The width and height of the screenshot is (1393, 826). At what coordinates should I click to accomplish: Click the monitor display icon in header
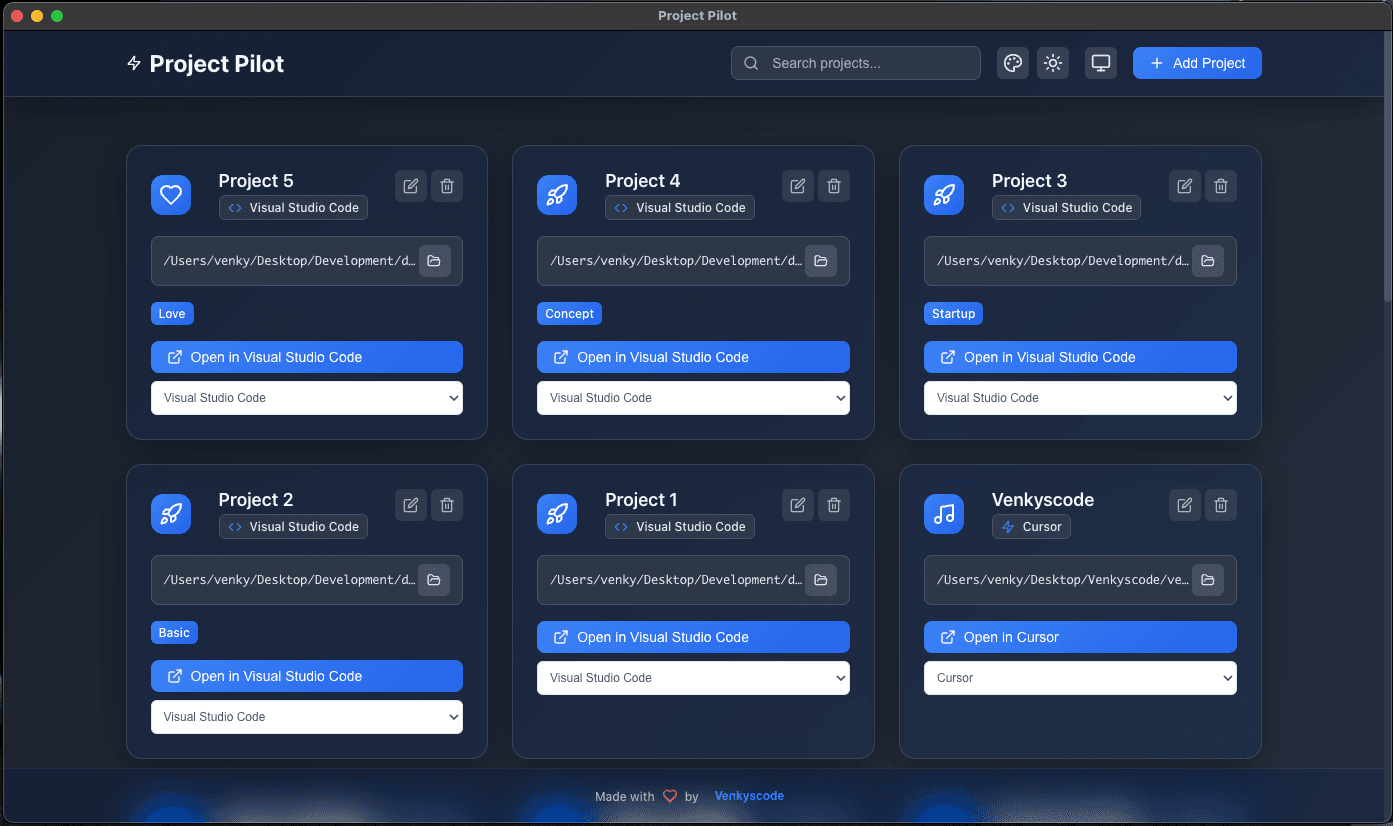[1101, 63]
